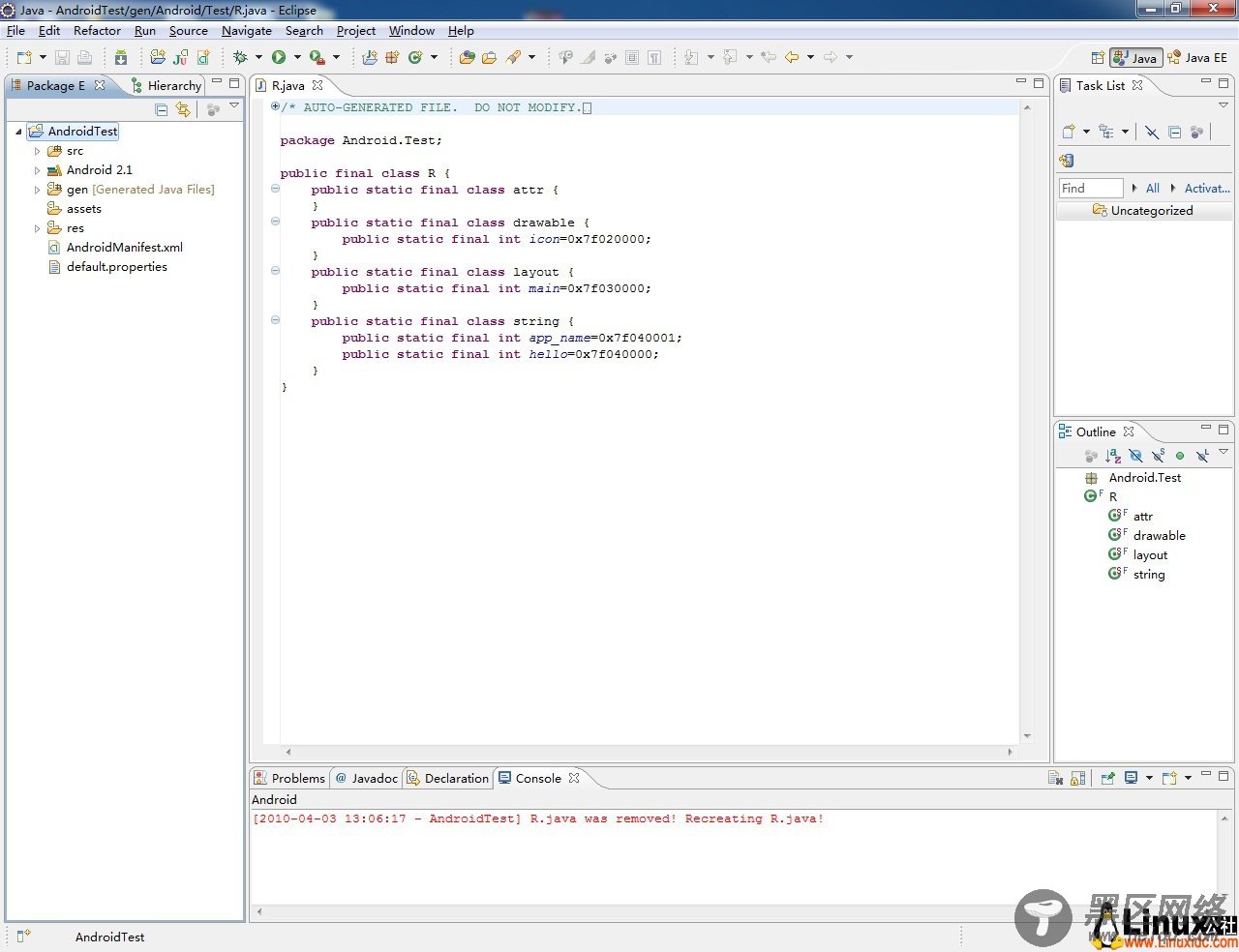Toggle Link with Editor in Package Explorer
This screenshot has width=1239, height=952.
(183, 109)
